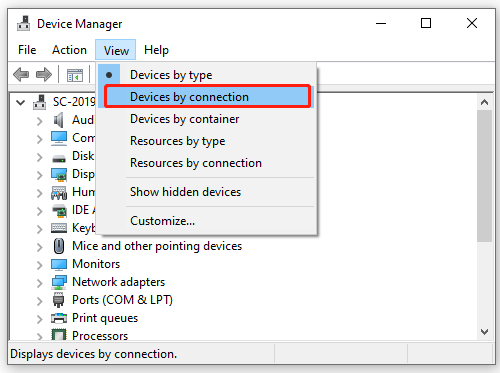Expand the Network adapters chevron
Viewport: 500px width, 373px height.
(40, 283)
